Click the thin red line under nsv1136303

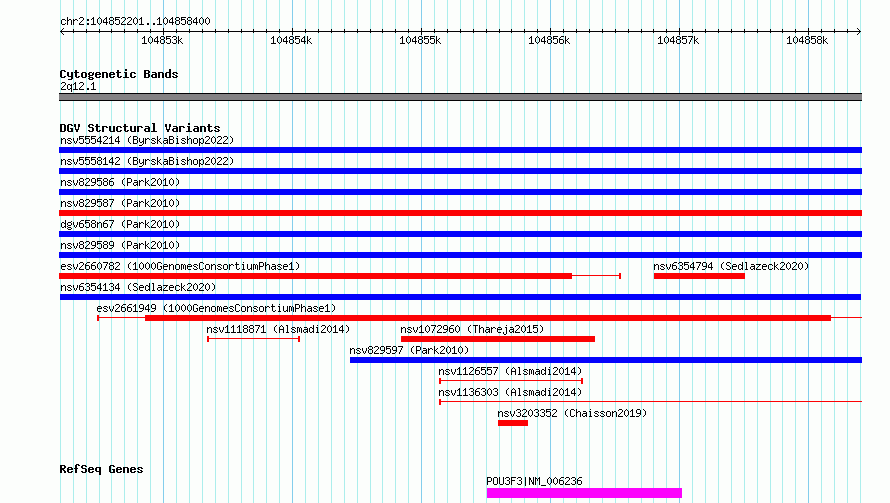pyautogui.click(x=650, y=402)
